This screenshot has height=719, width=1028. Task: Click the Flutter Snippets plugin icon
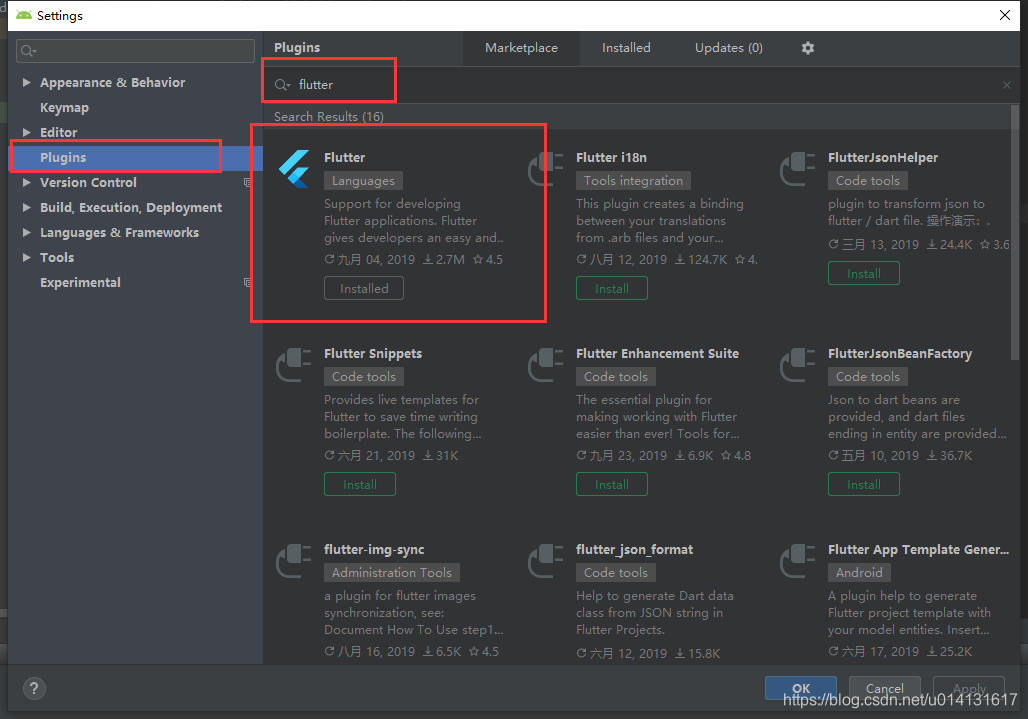[294, 364]
